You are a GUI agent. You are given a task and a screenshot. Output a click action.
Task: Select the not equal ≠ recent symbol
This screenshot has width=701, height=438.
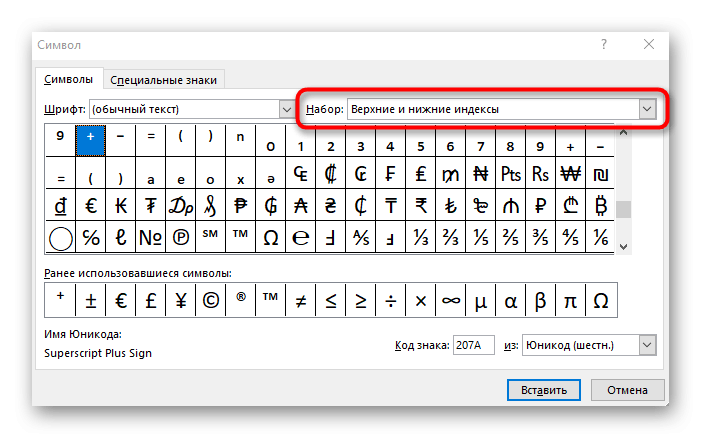pyautogui.click(x=300, y=300)
